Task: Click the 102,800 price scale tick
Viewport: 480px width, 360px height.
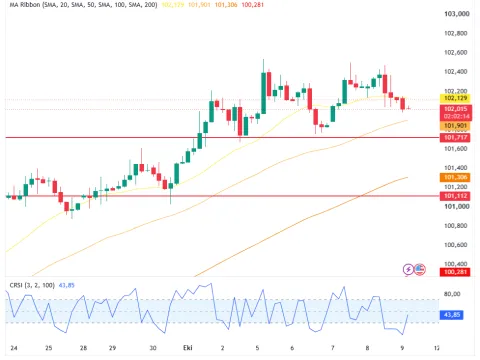Action: tap(456, 33)
